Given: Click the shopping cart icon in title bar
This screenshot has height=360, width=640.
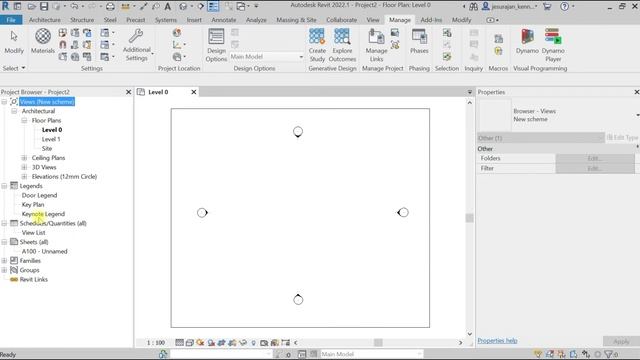Looking at the screenshot, I should 547,7.
